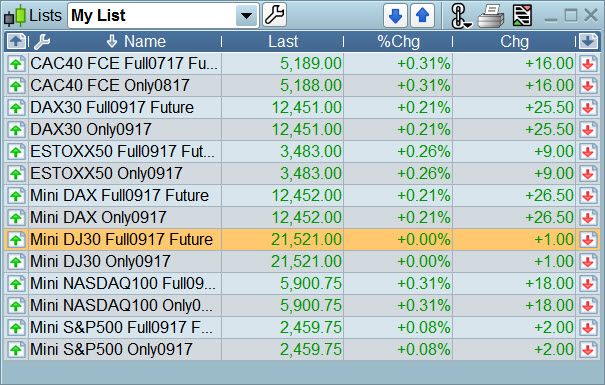Click green up arrow for ESTOXX50 Only0917

pos(16,174)
